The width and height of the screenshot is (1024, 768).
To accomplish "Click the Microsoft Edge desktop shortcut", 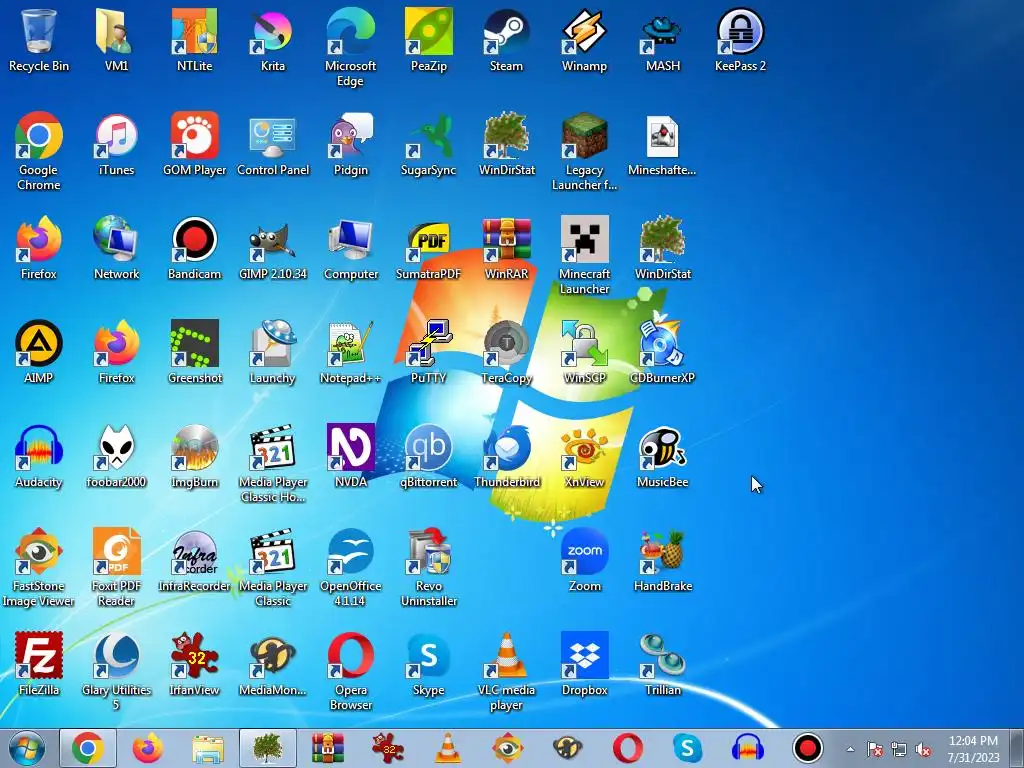I will coord(350,48).
